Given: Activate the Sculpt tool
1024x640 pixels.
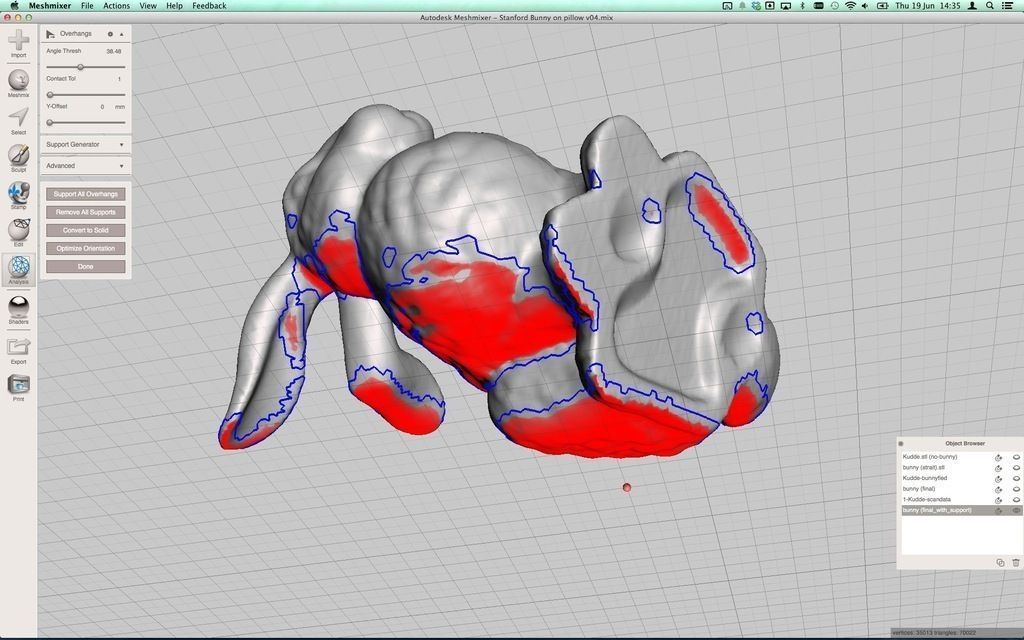Looking at the screenshot, I should point(18,155).
